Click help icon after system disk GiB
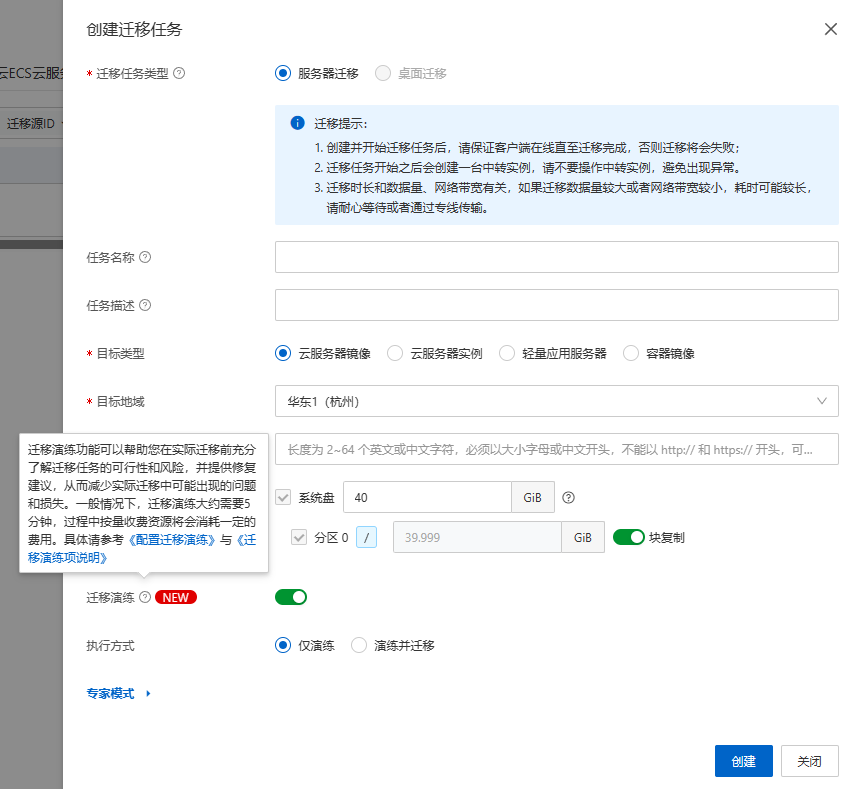 (x=569, y=497)
